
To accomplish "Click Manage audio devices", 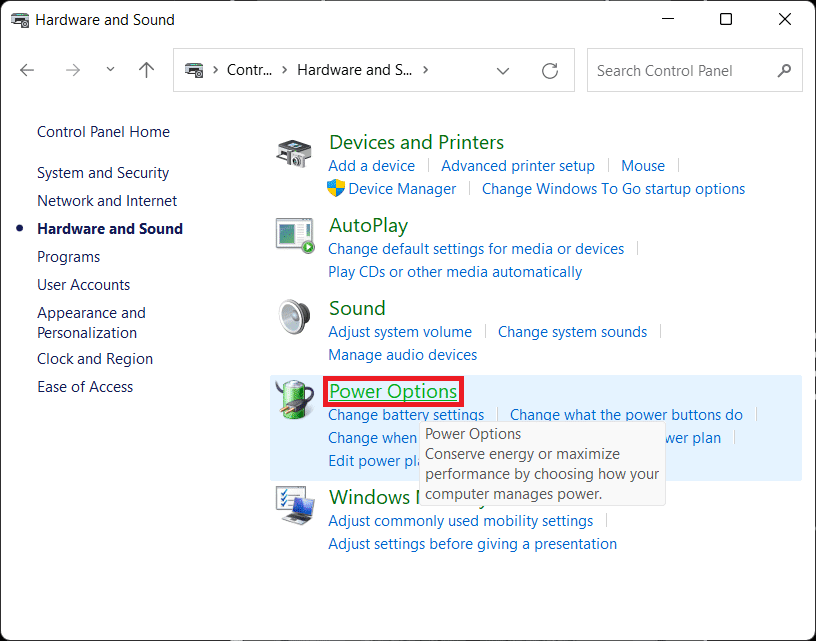I will point(403,355).
